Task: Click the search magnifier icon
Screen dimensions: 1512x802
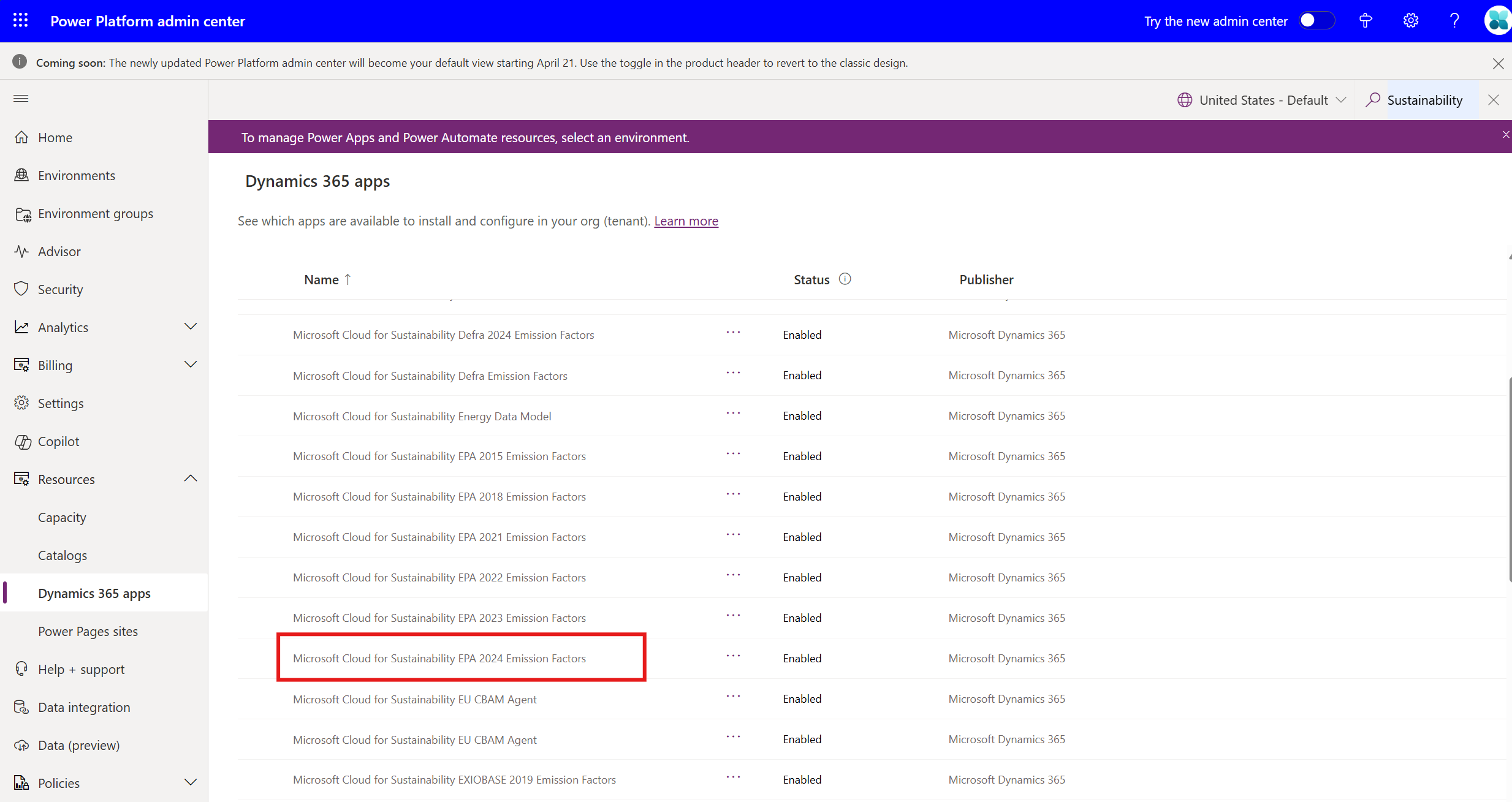Action: click(1373, 100)
